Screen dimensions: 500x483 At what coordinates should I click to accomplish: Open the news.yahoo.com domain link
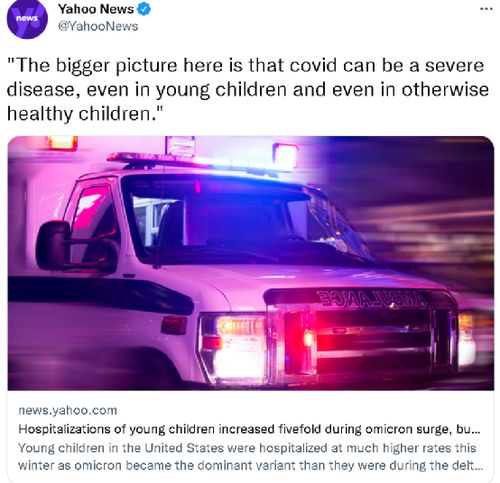[x=68, y=410]
